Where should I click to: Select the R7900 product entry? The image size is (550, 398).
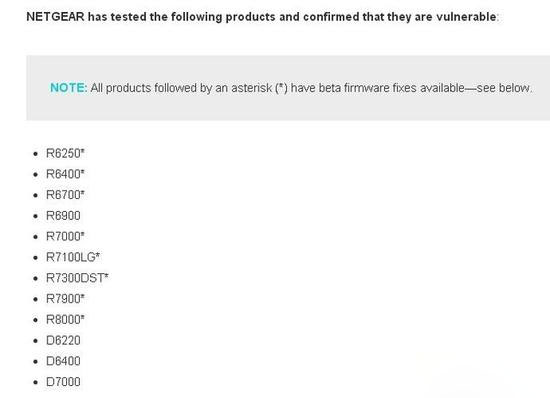tap(65, 299)
